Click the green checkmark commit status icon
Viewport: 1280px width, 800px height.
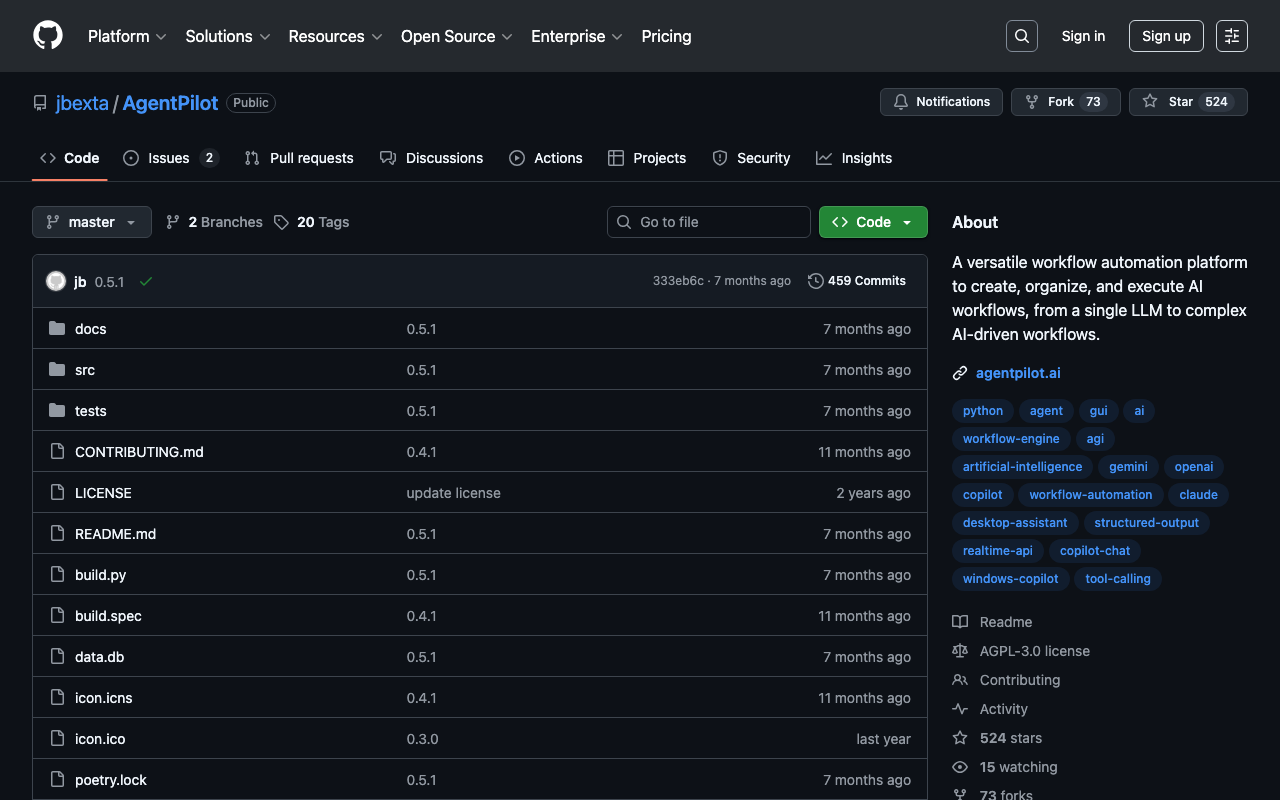[146, 282]
